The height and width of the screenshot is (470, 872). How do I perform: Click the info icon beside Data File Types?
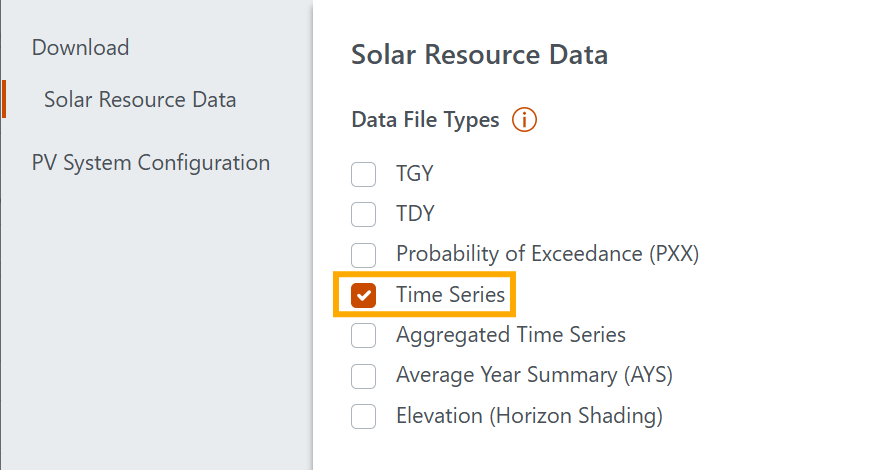click(525, 120)
